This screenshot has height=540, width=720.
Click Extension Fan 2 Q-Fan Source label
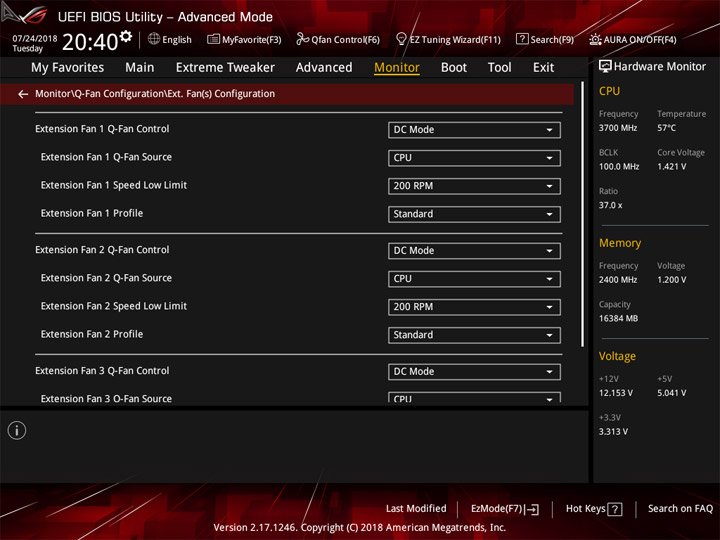(106, 278)
